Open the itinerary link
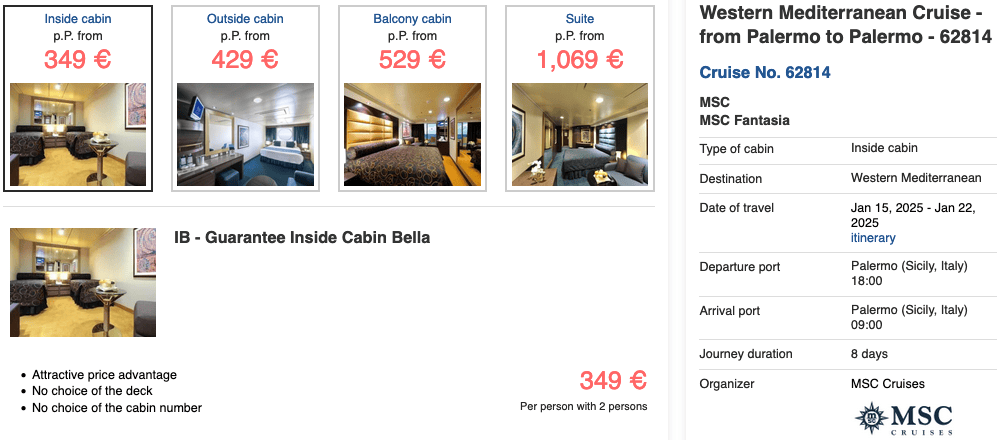Screen dimensions: 997x440 873,238
